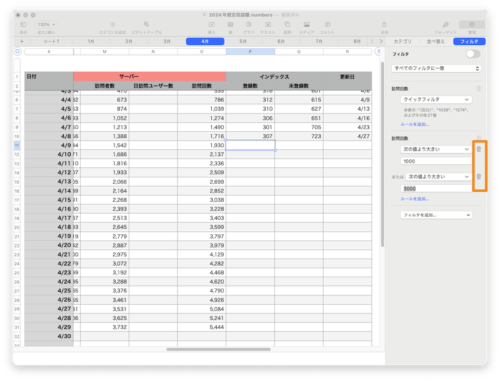
Task: Select the フィルタ inspector tab
Action: (x=469, y=41)
